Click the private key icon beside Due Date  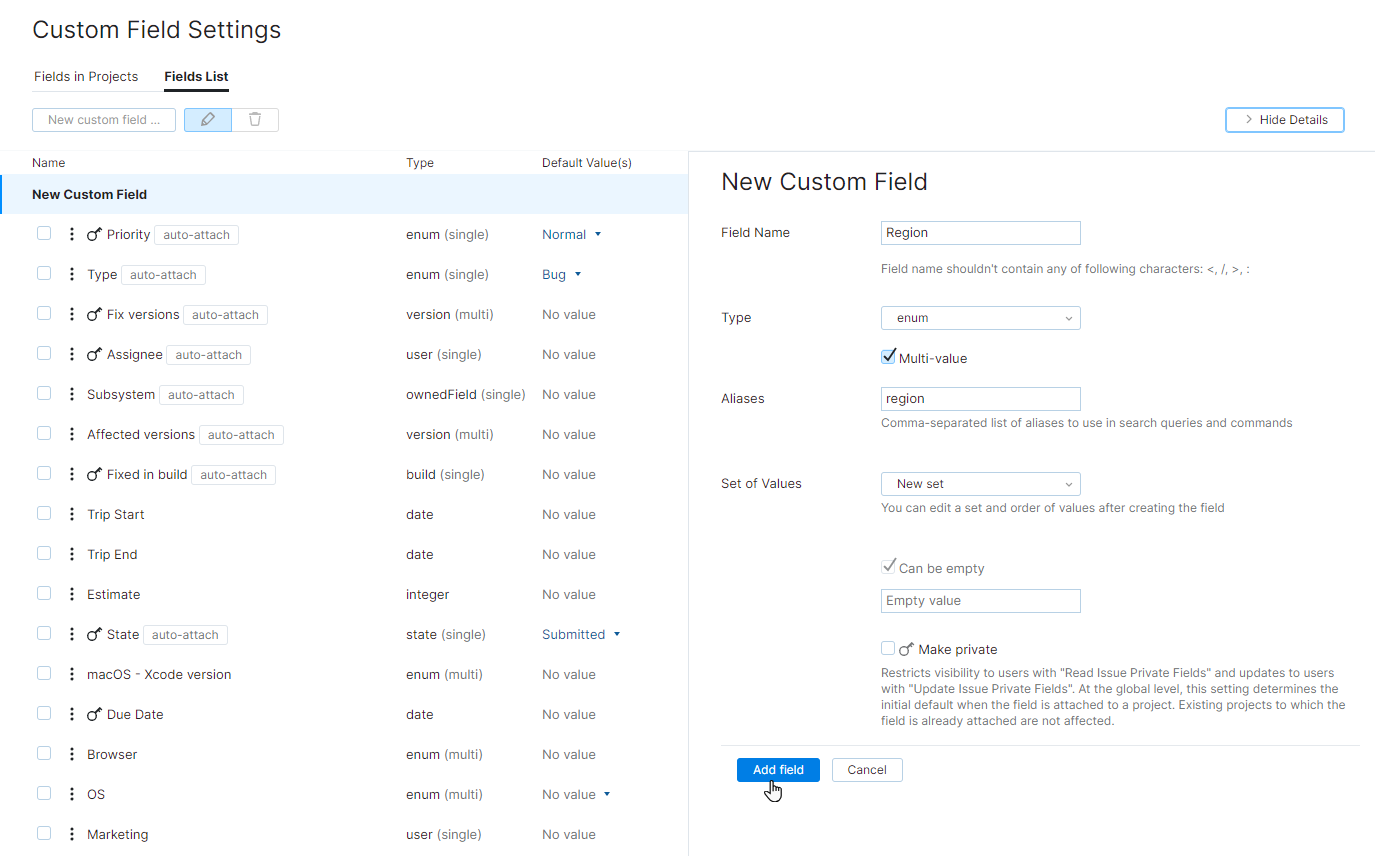(x=95, y=715)
